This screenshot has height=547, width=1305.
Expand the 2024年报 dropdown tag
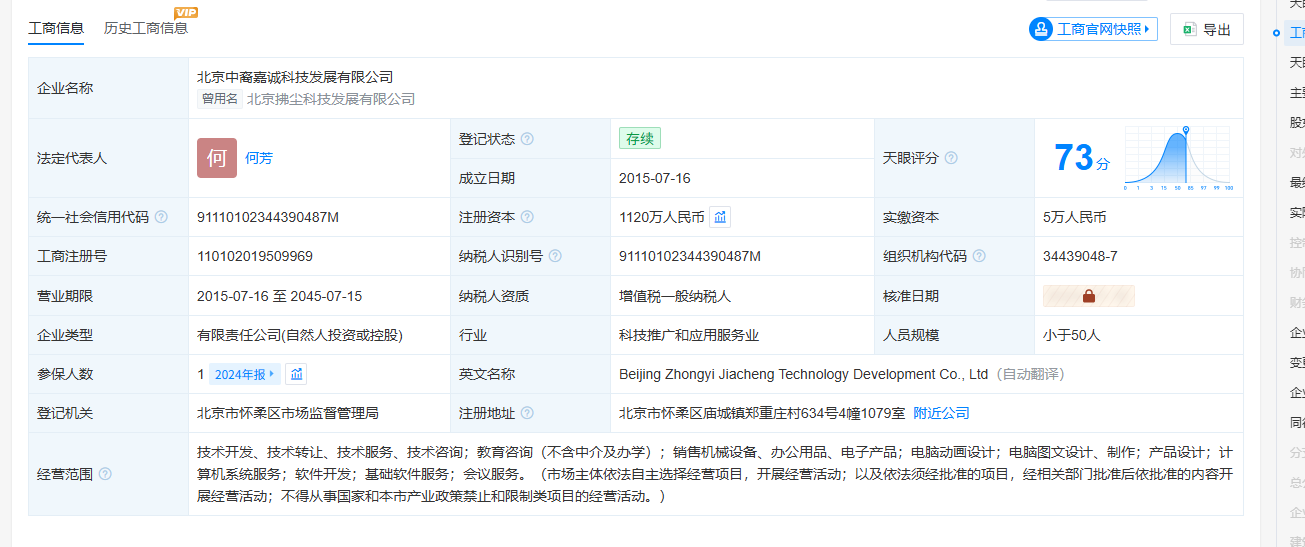245,374
